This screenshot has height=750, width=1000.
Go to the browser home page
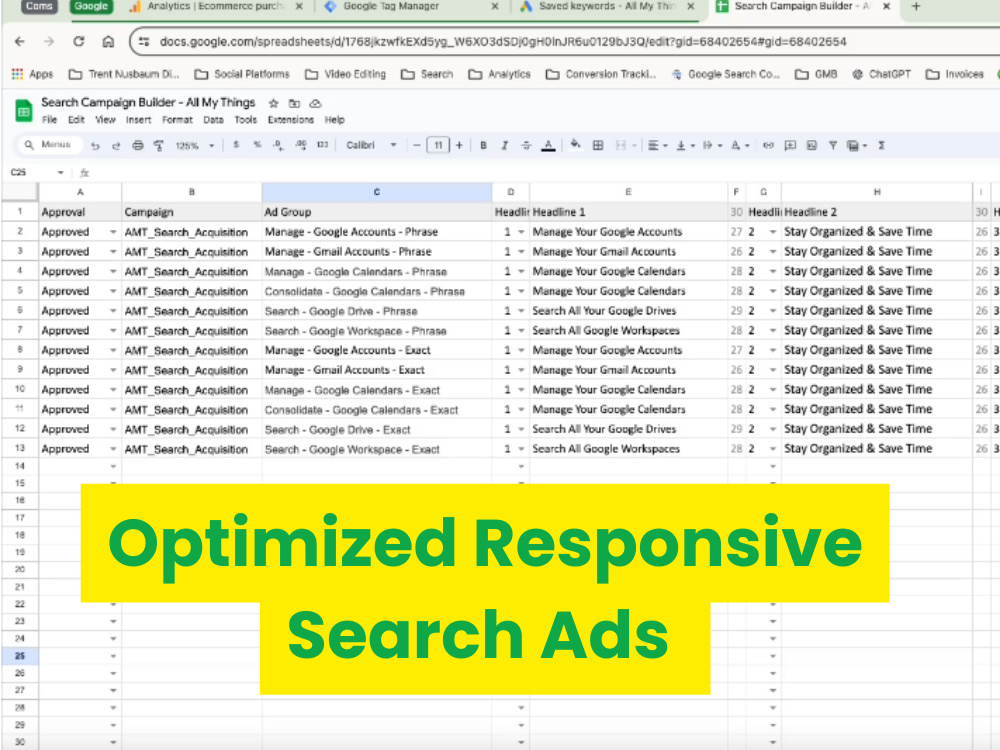(108, 41)
